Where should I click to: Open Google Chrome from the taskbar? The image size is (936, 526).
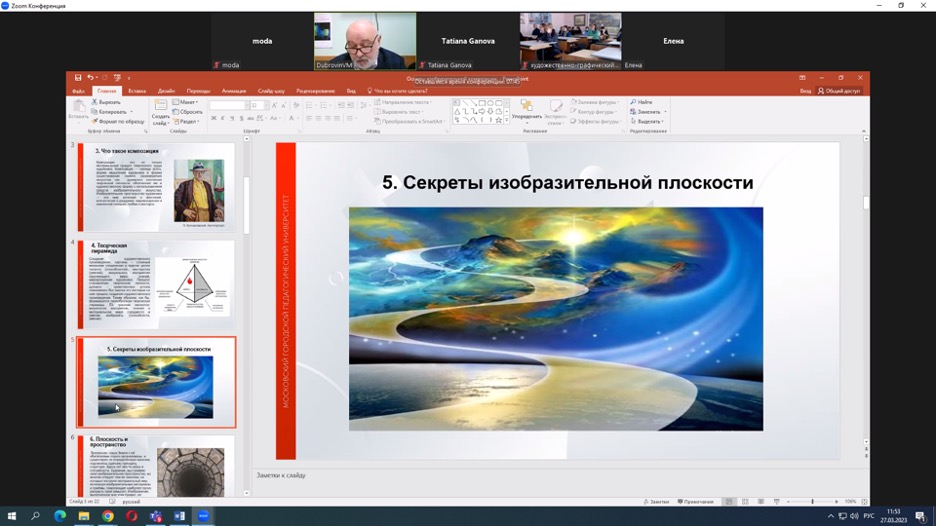pos(108,516)
